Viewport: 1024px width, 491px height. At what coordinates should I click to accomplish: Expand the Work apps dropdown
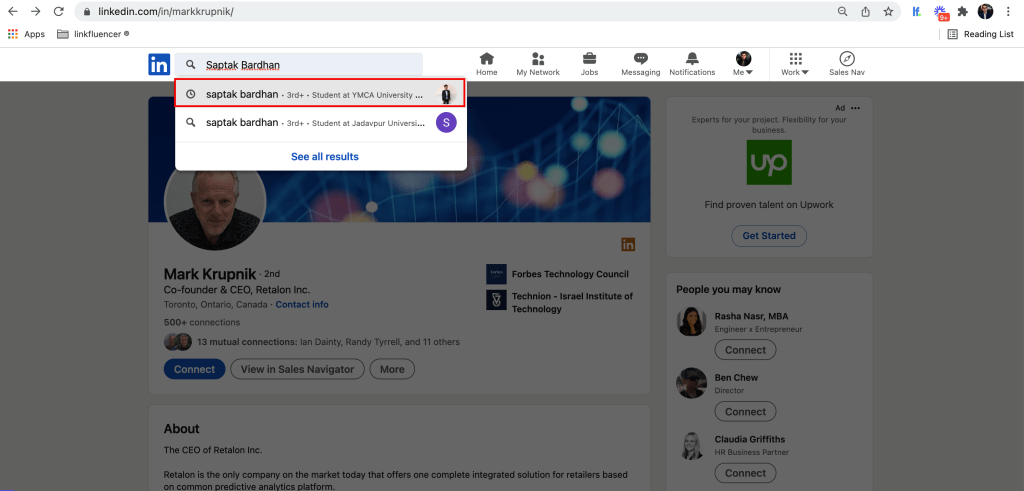click(795, 64)
